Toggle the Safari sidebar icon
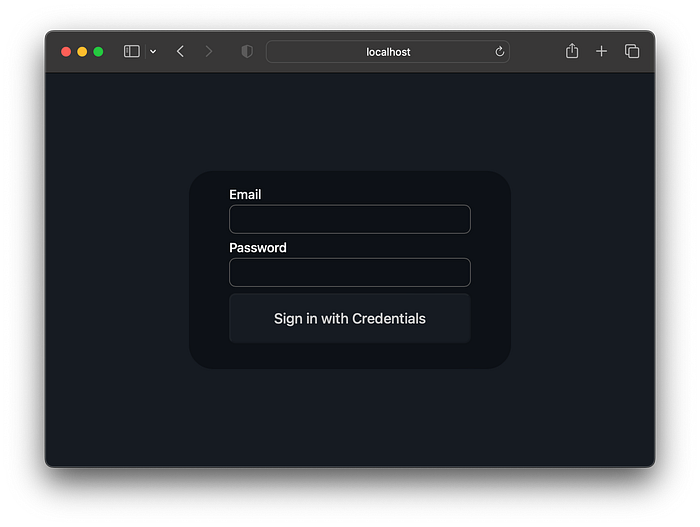 pos(132,51)
